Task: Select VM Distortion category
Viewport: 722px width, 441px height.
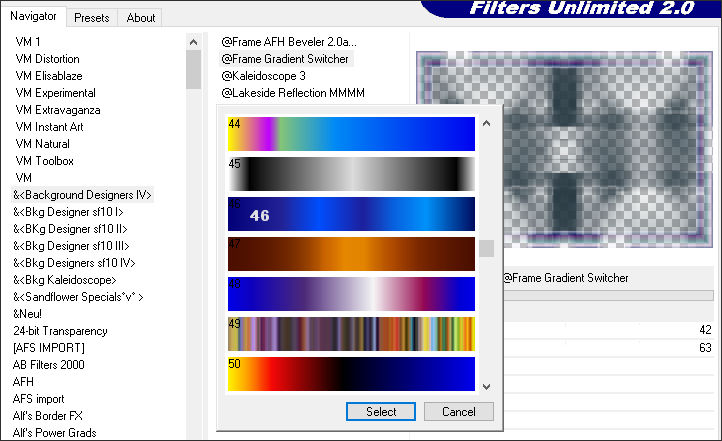Action: [47, 59]
